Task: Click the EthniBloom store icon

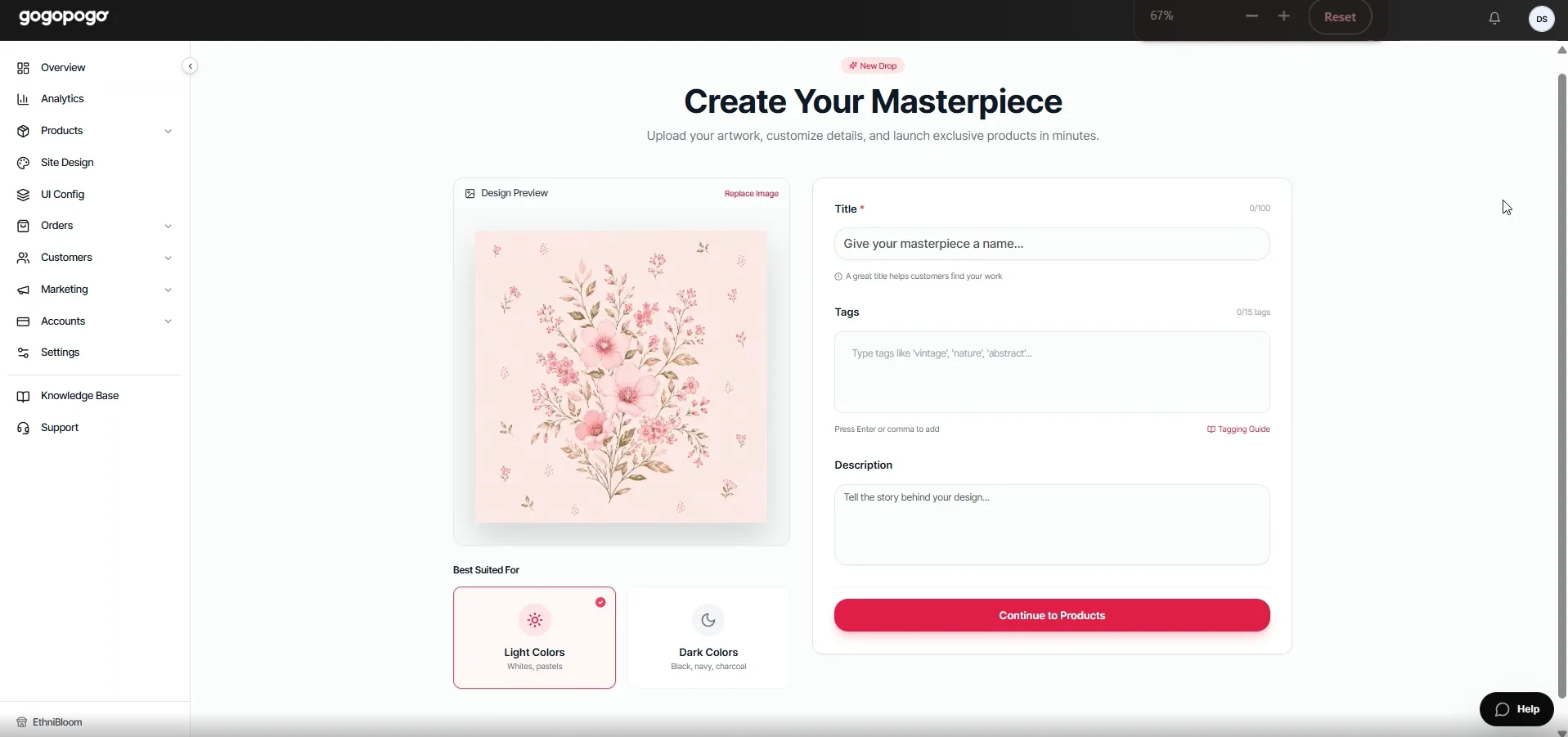Action: point(22,722)
